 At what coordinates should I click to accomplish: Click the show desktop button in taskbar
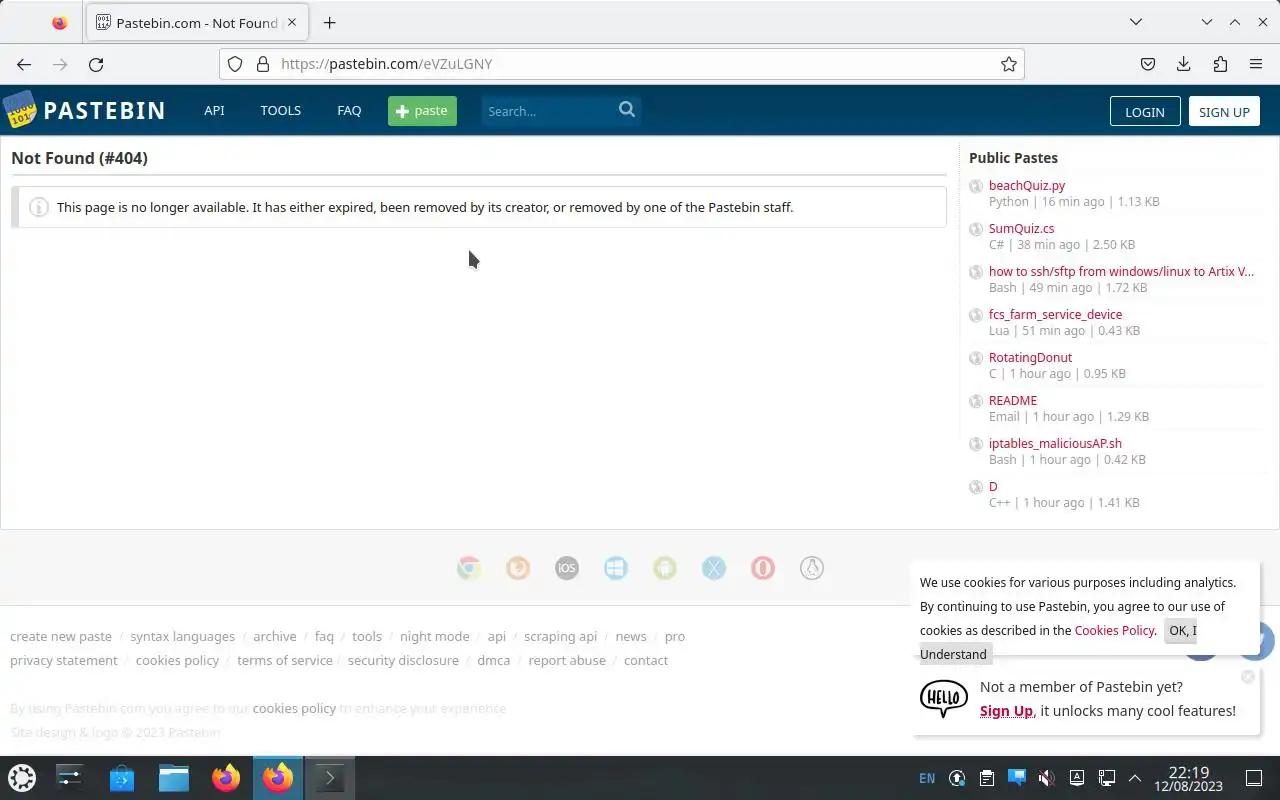pos(1254,778)
